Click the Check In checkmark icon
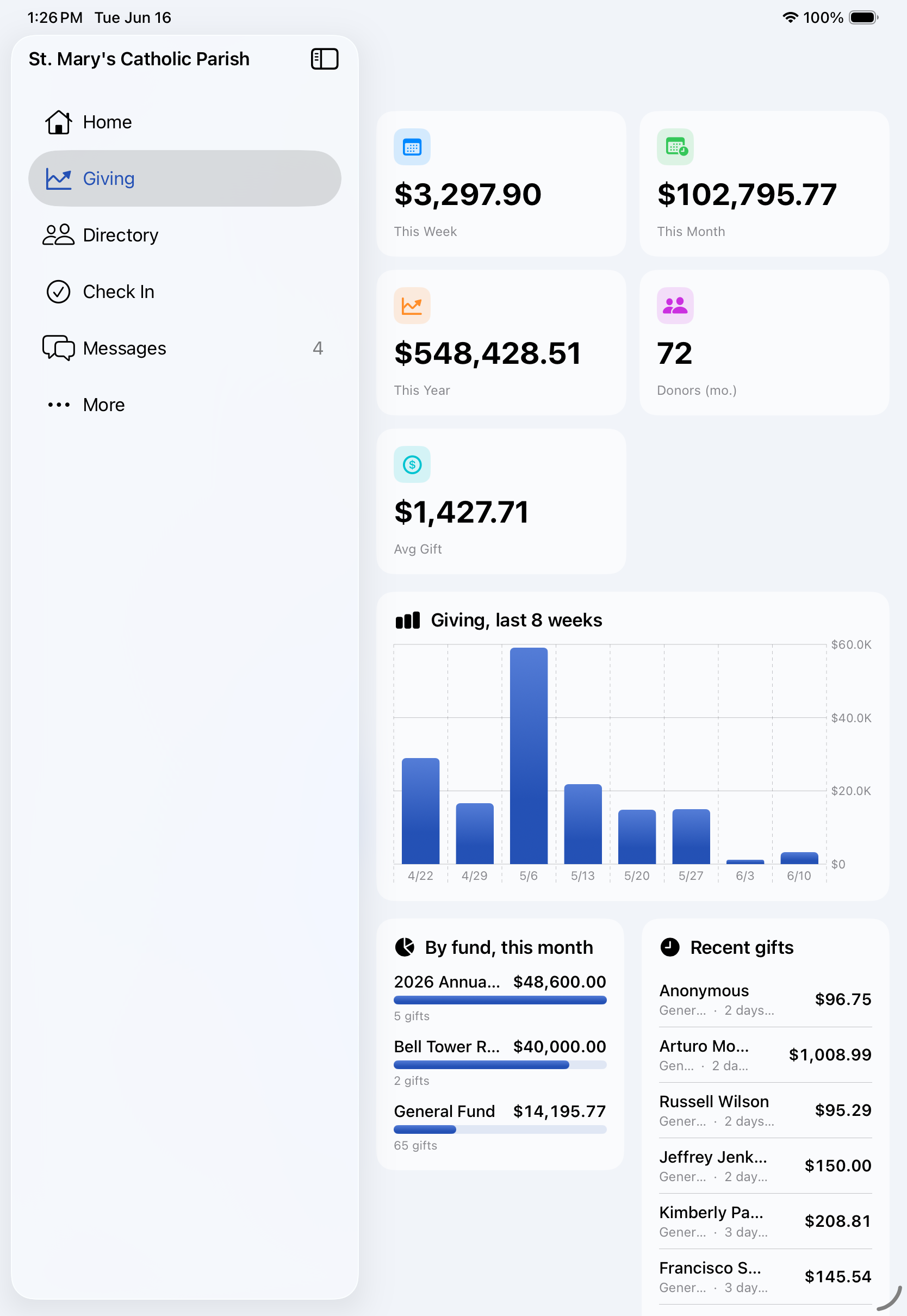907x1316 pixels. coord(59,291)
